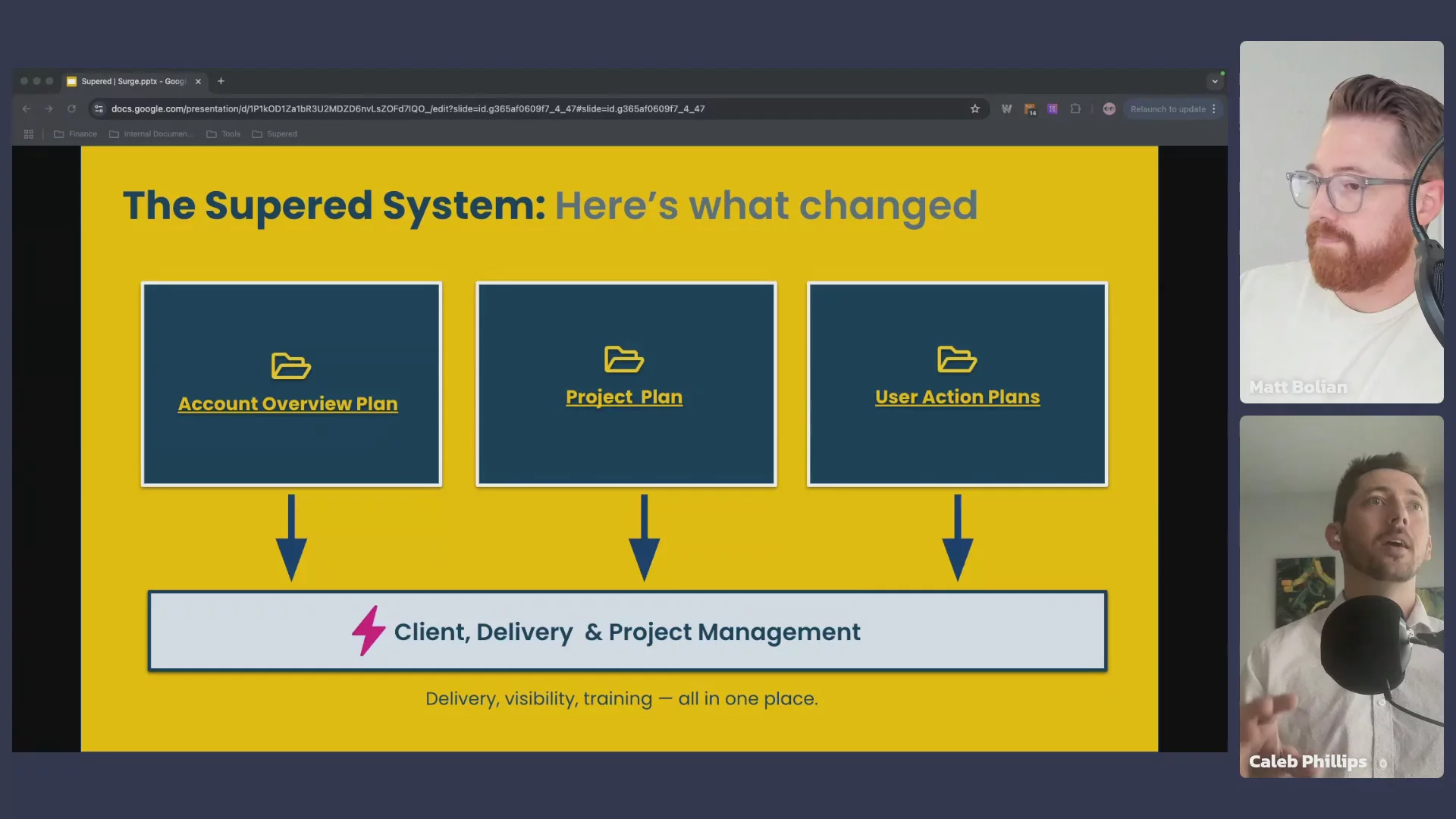Click folder icon above Project Plan
1456x819 pixels.
point(624,359)
